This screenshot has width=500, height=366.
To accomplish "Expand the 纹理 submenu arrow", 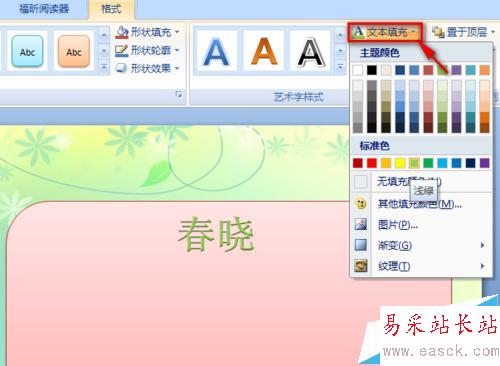I will point(482,266).
